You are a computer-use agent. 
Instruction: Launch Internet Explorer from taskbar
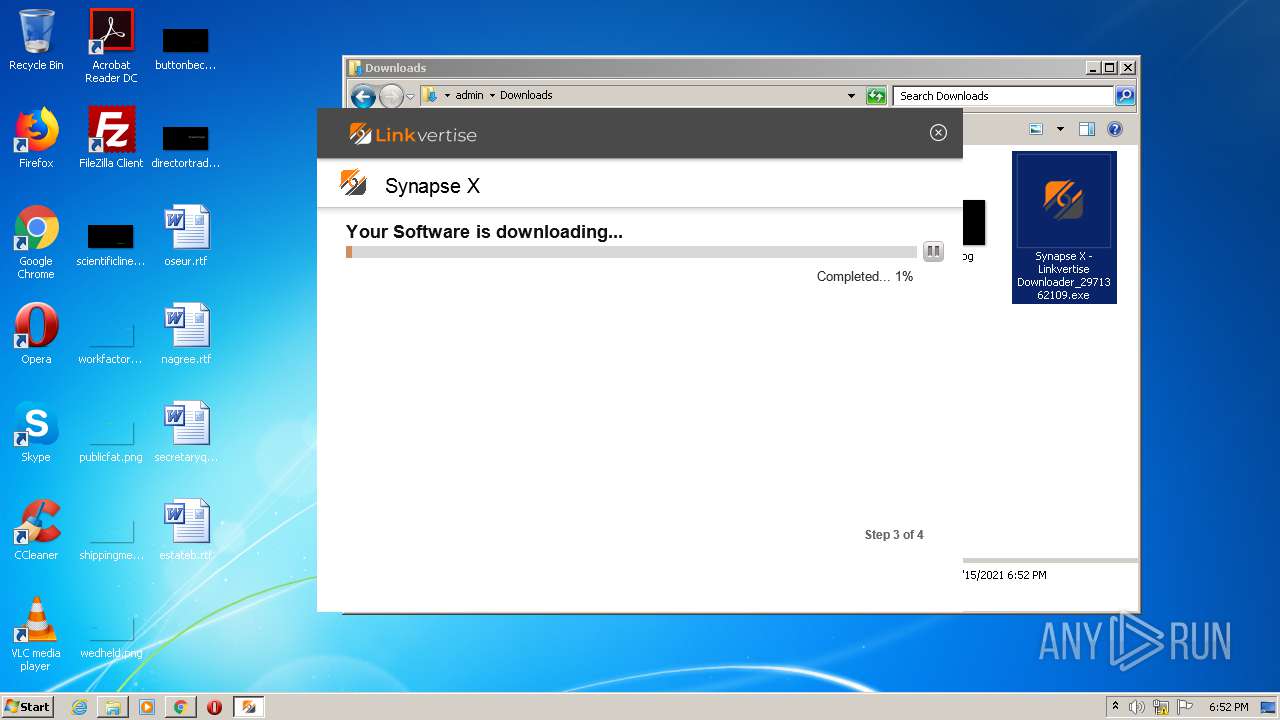(x=79, y=707)
